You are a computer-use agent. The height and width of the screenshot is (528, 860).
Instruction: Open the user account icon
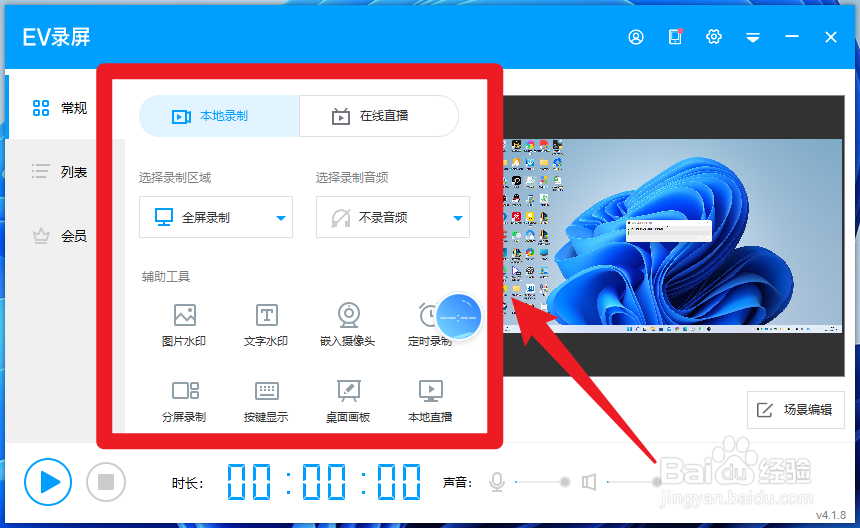[x=636, y=37]
